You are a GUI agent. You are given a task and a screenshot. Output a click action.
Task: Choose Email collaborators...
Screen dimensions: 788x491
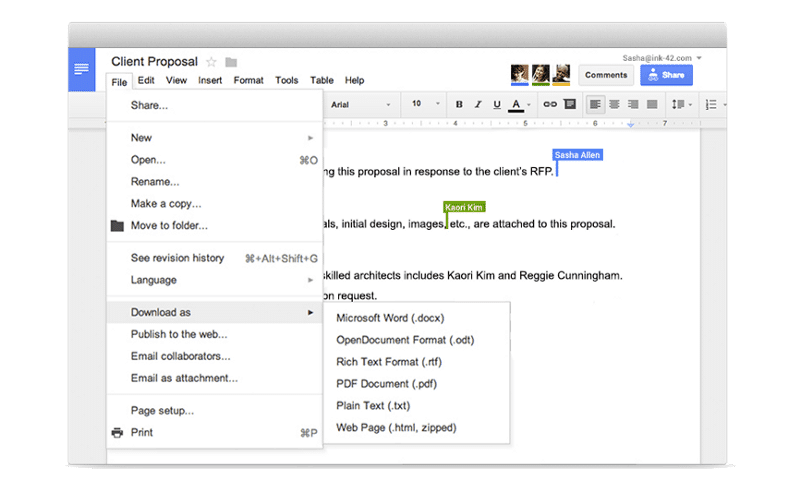tap(215, 356)
